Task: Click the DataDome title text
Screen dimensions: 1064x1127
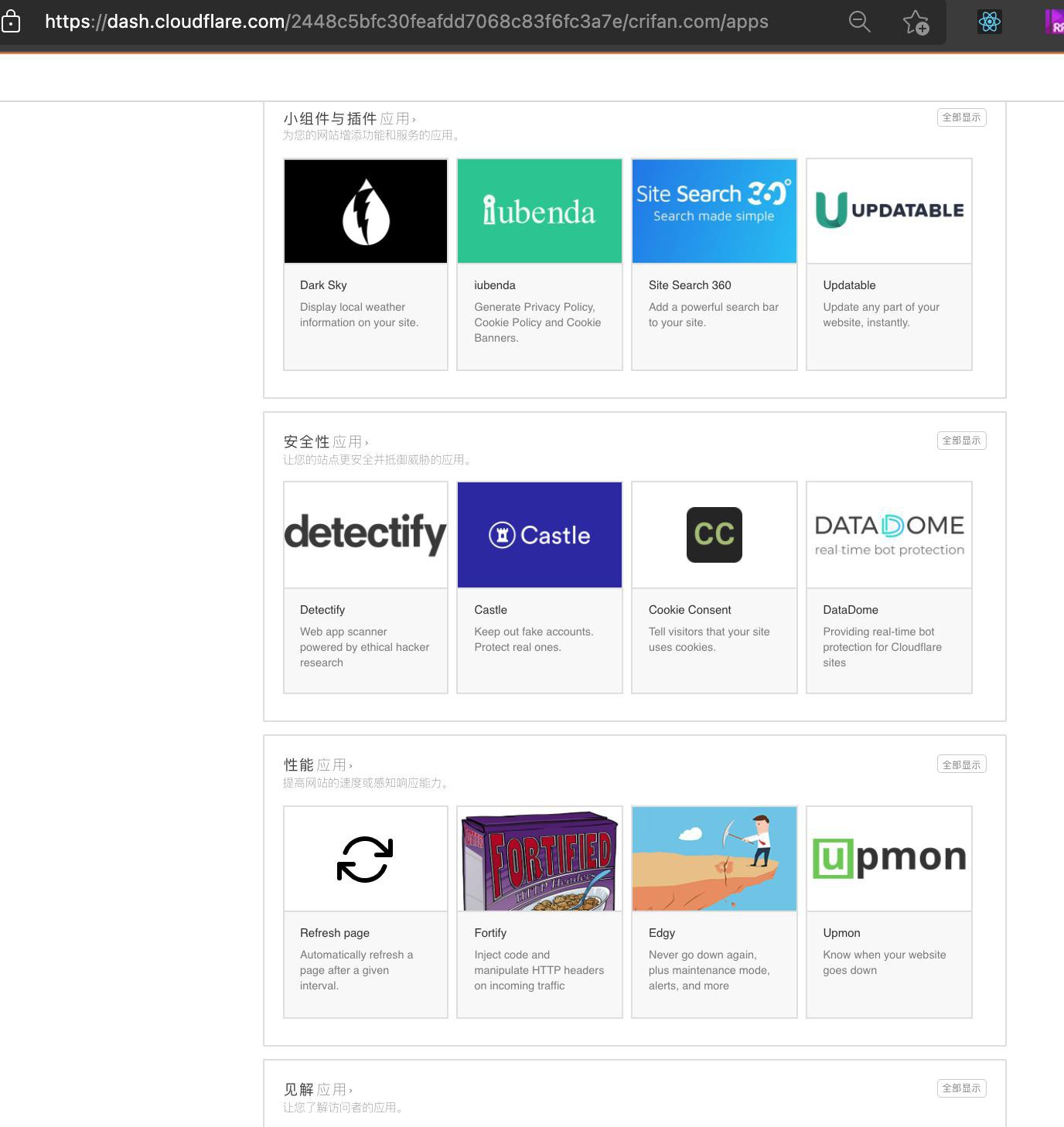Action: coord(851,610)
